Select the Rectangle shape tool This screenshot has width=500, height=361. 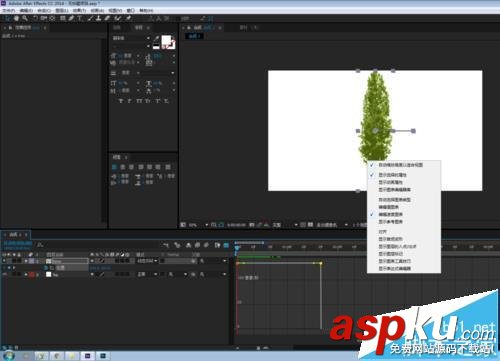pos(63,18)
